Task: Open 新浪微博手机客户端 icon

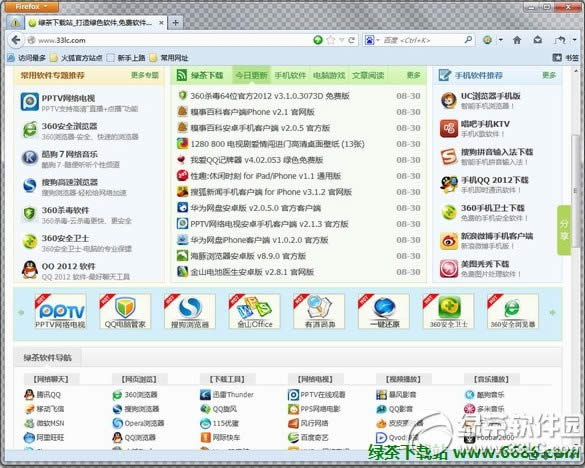Action: [x=448, y=241]
